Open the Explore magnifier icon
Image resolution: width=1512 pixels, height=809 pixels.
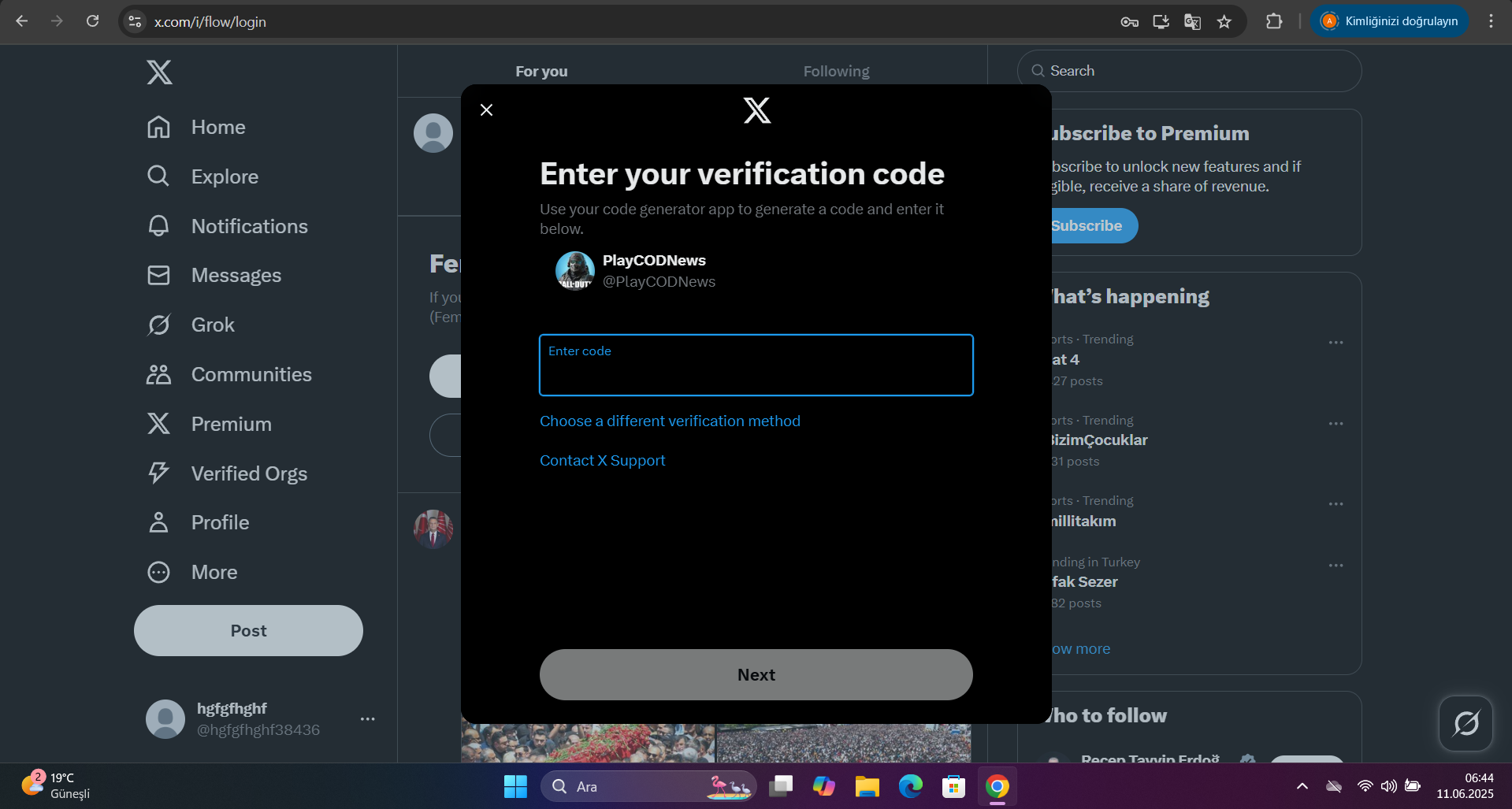pos(158,176)
